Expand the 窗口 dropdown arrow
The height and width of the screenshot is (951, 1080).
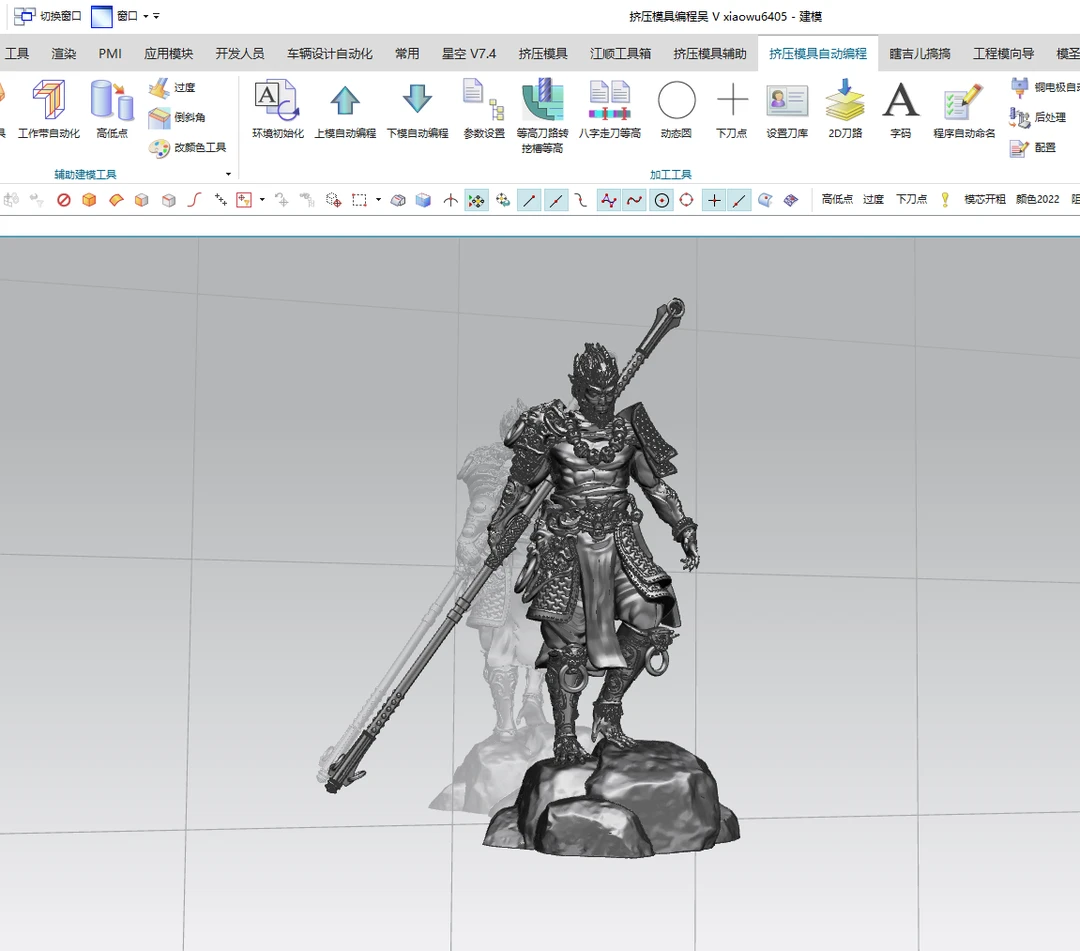[146, 16]
